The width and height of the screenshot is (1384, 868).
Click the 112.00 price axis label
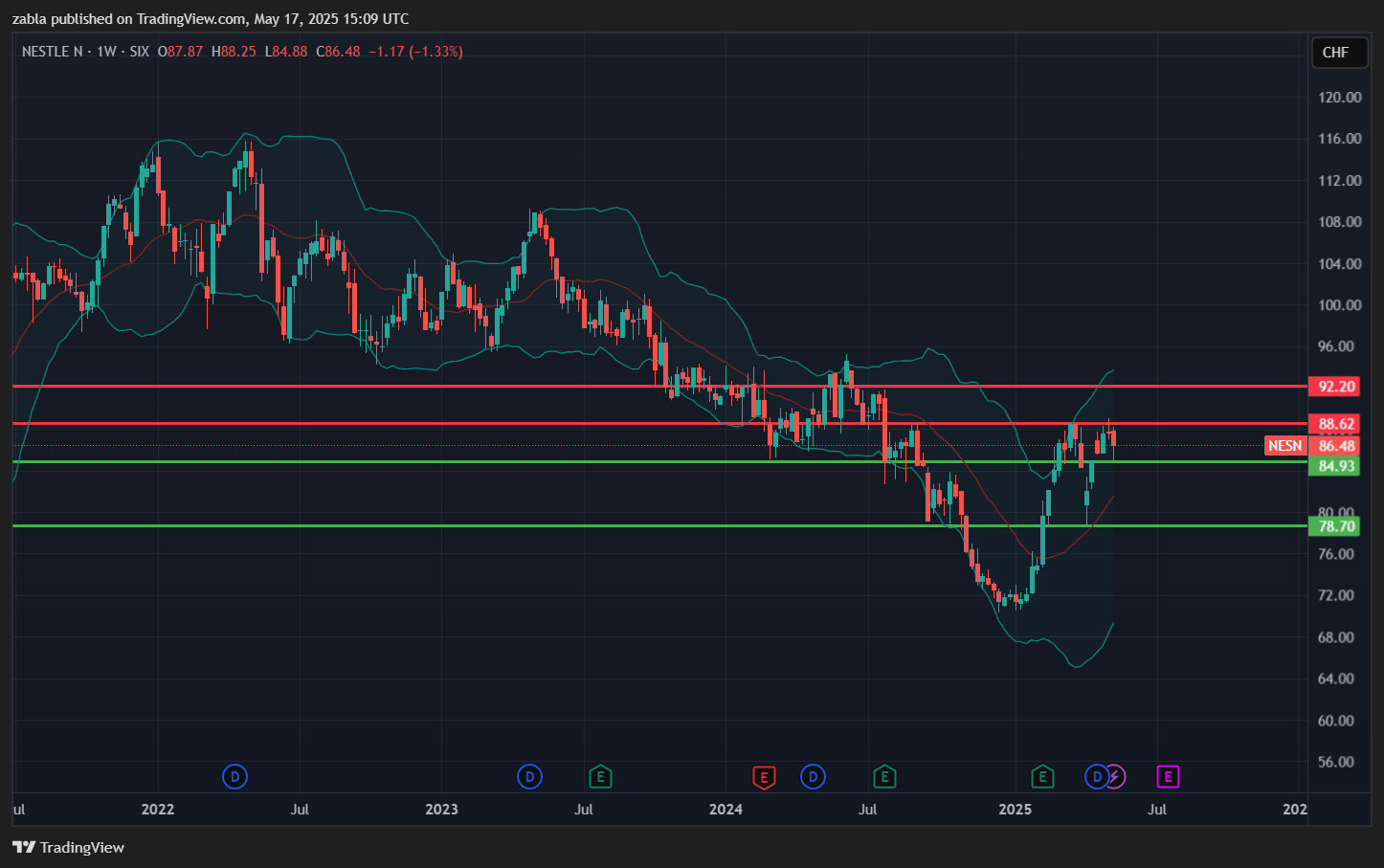[x=1339, y=181]
